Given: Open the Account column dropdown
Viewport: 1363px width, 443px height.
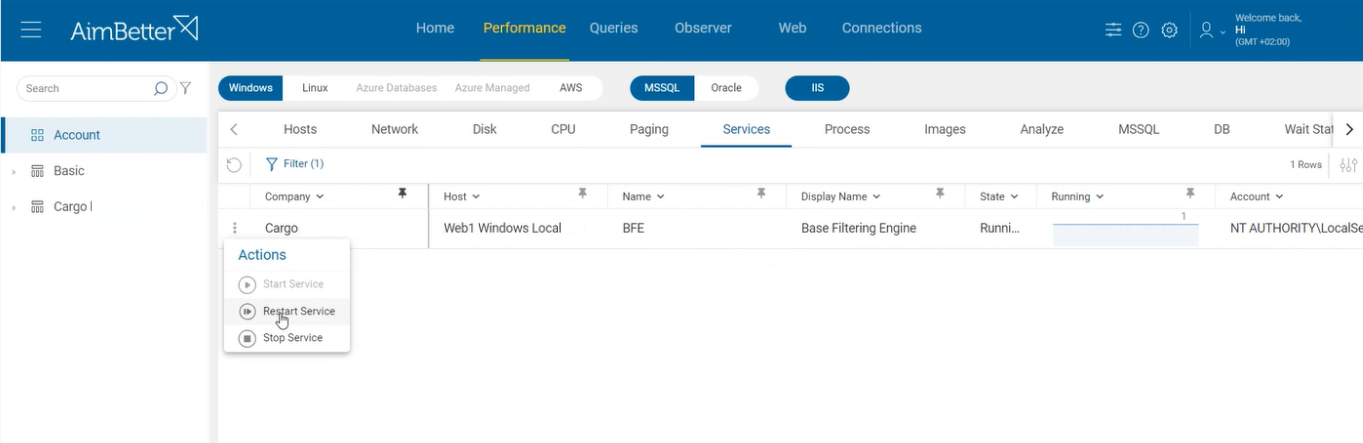Looking at the screenshot, I should [1279, 197].
